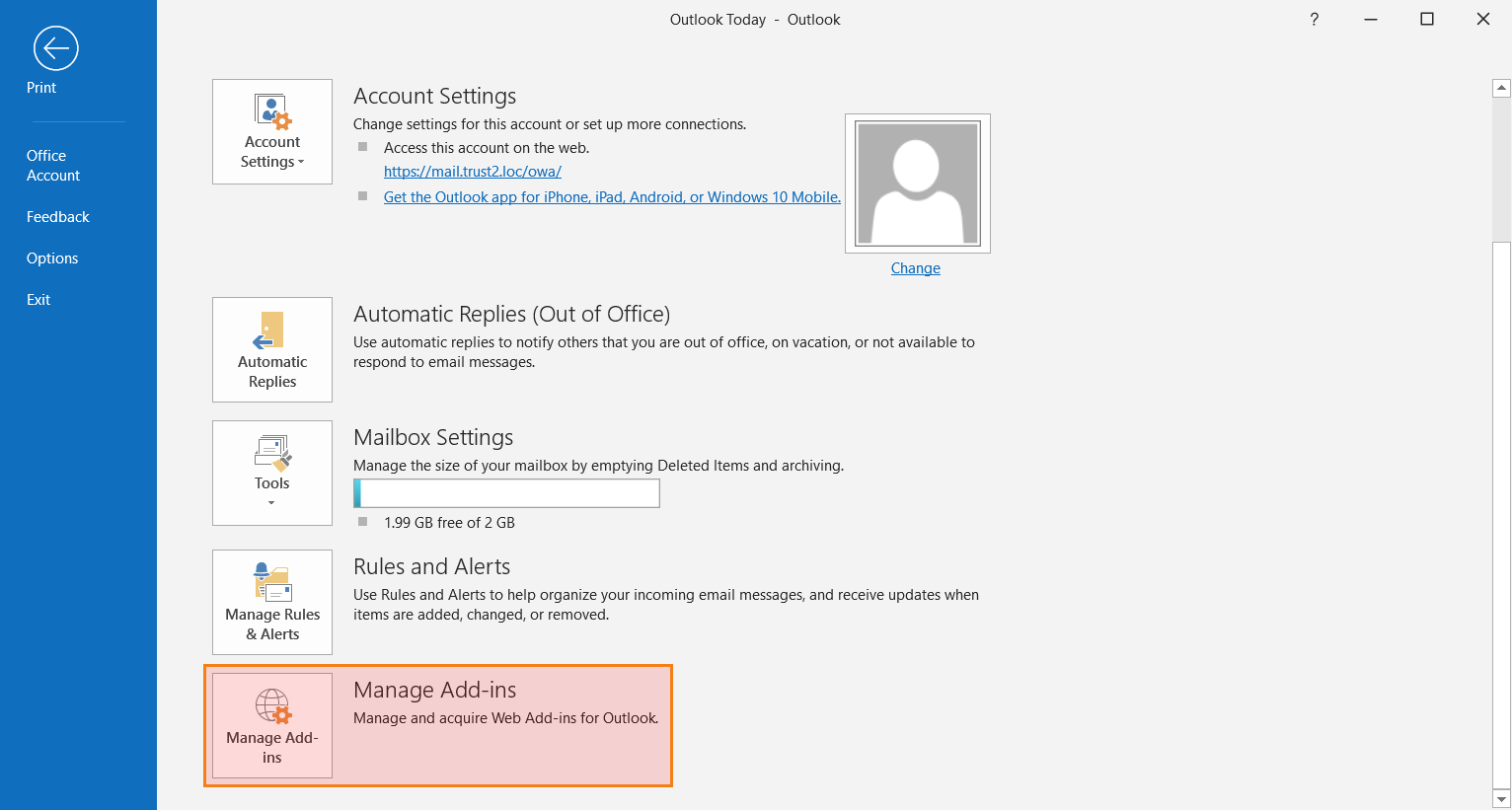The width and height of the screenshot is (1512, 810).
Task: Click the Automatic Replies door icon
Action: (269, 331)
